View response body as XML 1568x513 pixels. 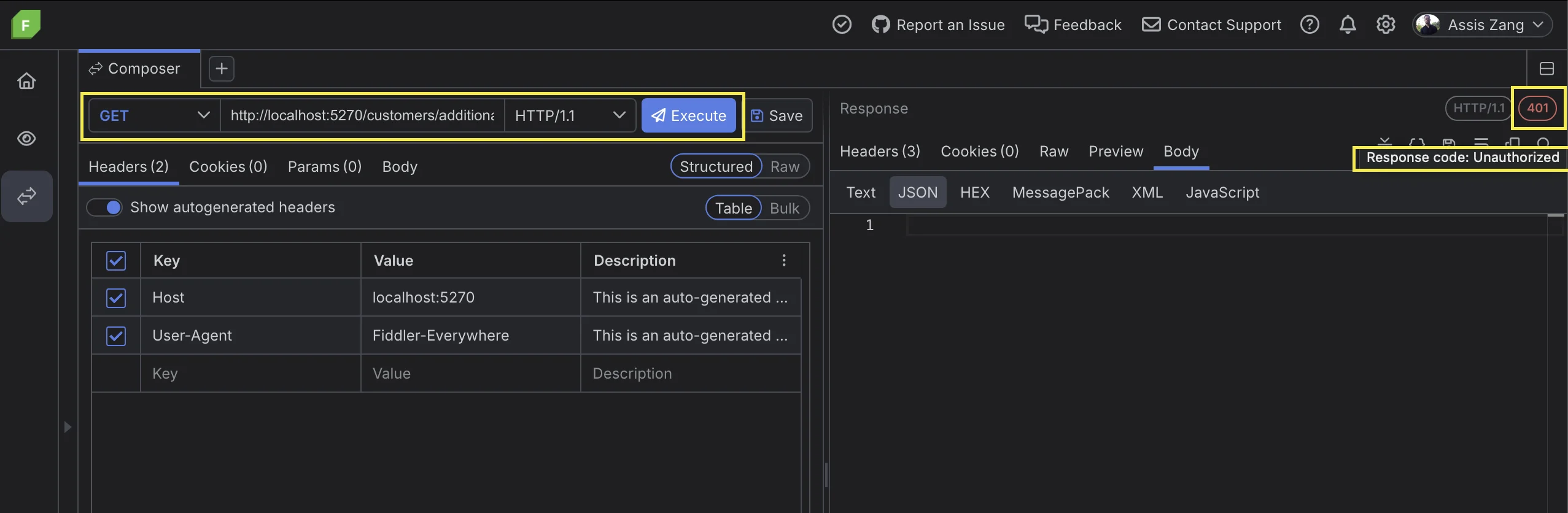(1147, 192)
